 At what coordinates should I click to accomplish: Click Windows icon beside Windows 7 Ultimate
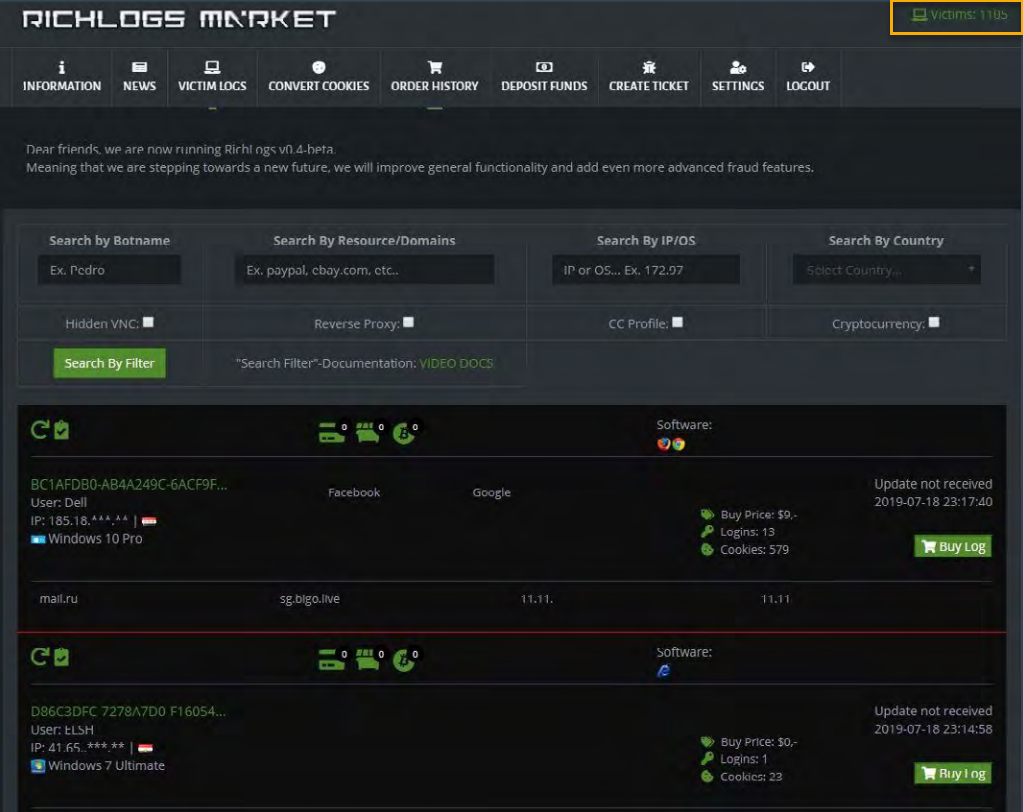(38, 766)
